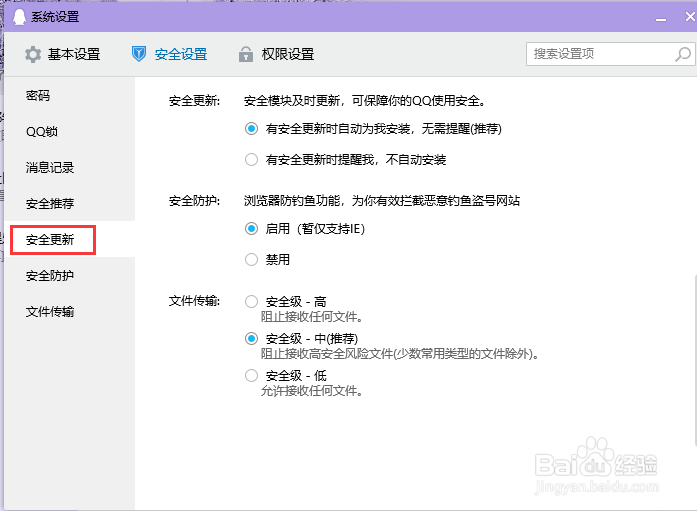
Task: Enable browser anti-phishing 启用 radio
Action: coord(251,229)
